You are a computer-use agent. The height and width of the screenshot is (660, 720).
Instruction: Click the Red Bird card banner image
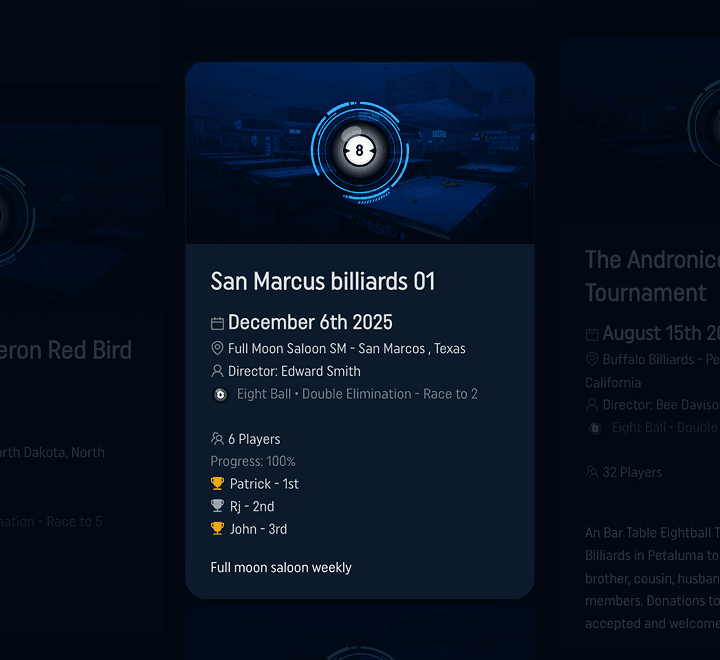pos(83,219)
